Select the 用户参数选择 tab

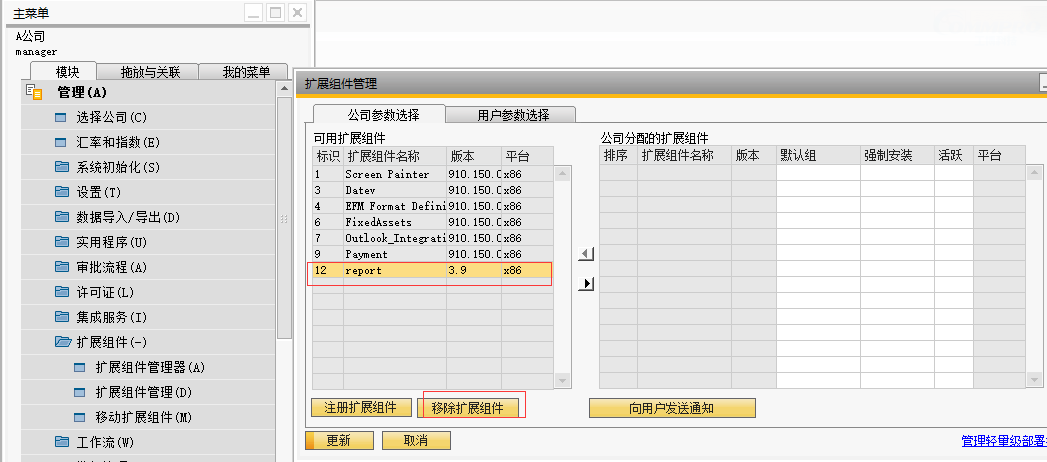[x=513, y=114]
